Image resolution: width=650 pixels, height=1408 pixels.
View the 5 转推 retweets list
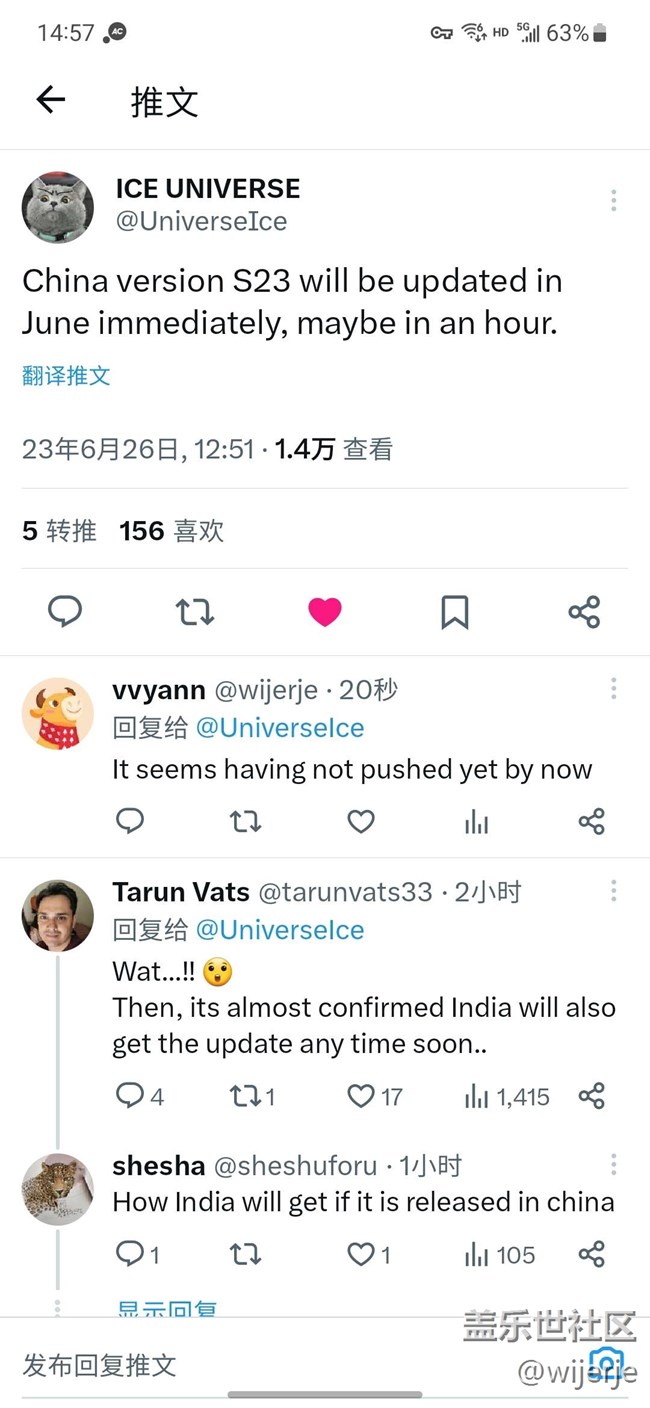[x=59, y=530]
